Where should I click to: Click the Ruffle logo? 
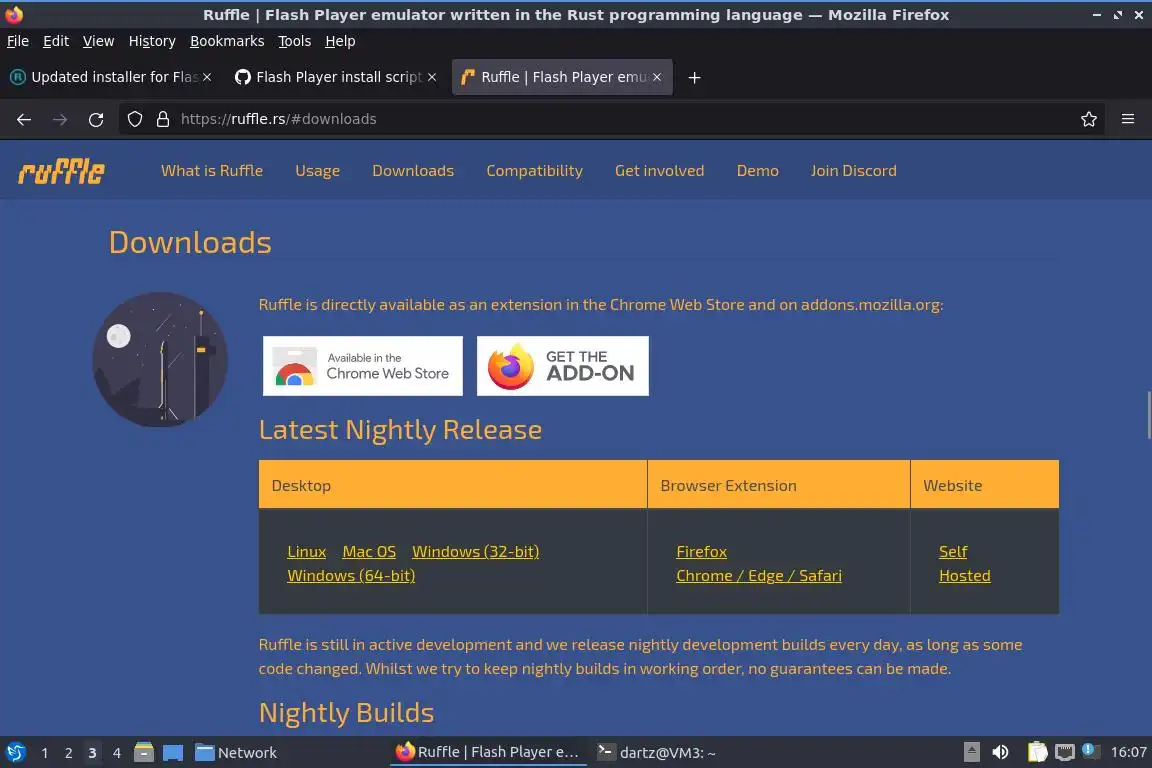pyautogui.click(x=61, y=171)
